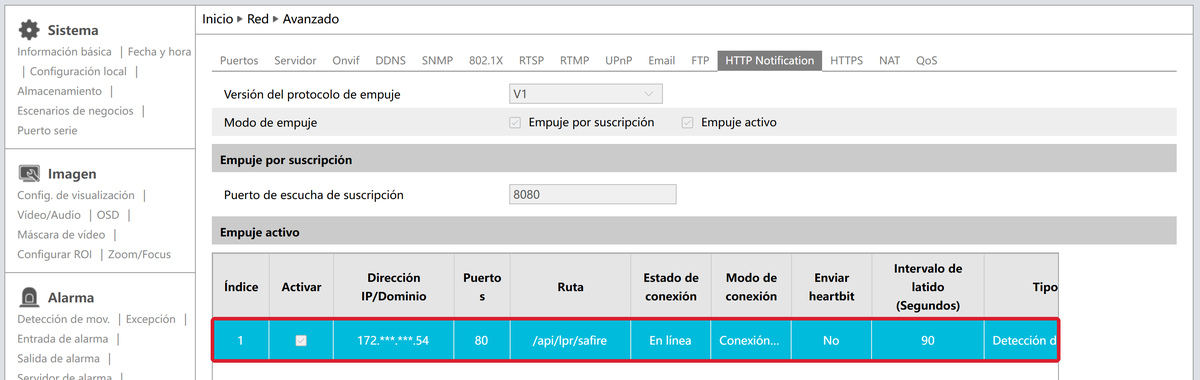Click the Puerto de escucha de suscripción field
Screen dimensions: 1200x380
[x=592, y=194]
